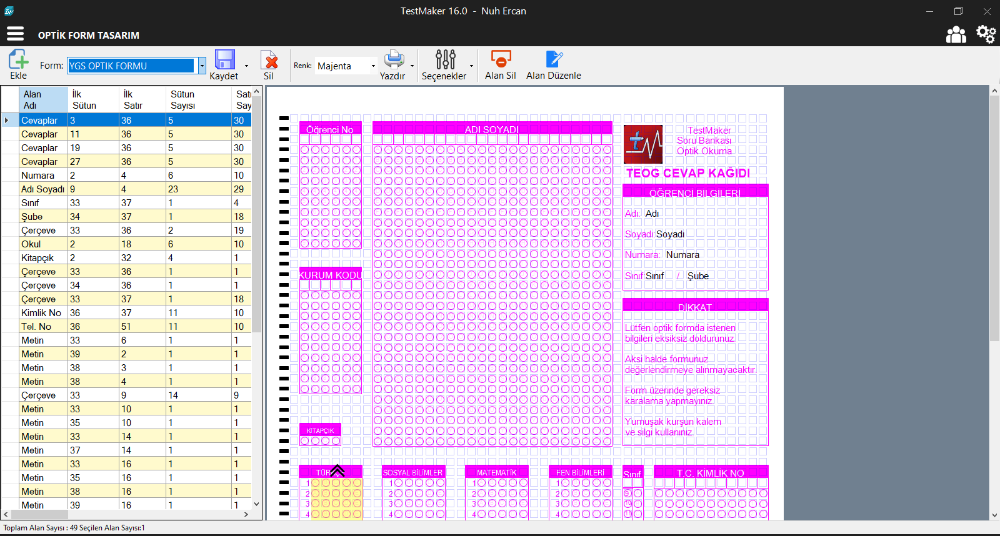
Task: Click the Sütun Sayısı column header
Action: pos(183,99)
